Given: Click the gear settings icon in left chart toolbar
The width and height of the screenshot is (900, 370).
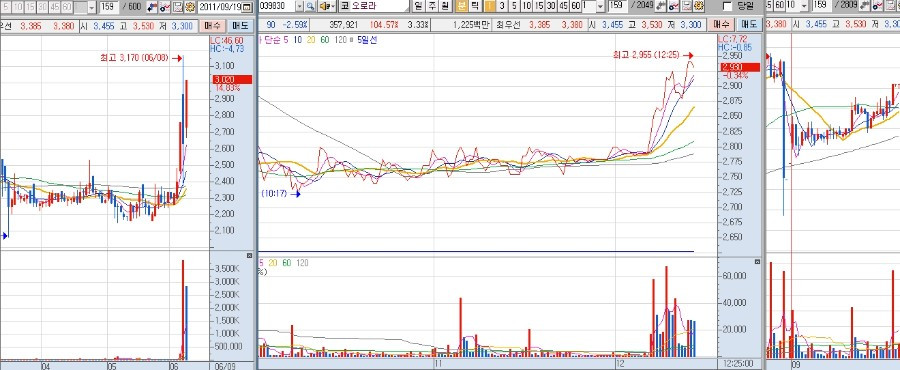Looking at the screenshot, I should tap(189, 7).
